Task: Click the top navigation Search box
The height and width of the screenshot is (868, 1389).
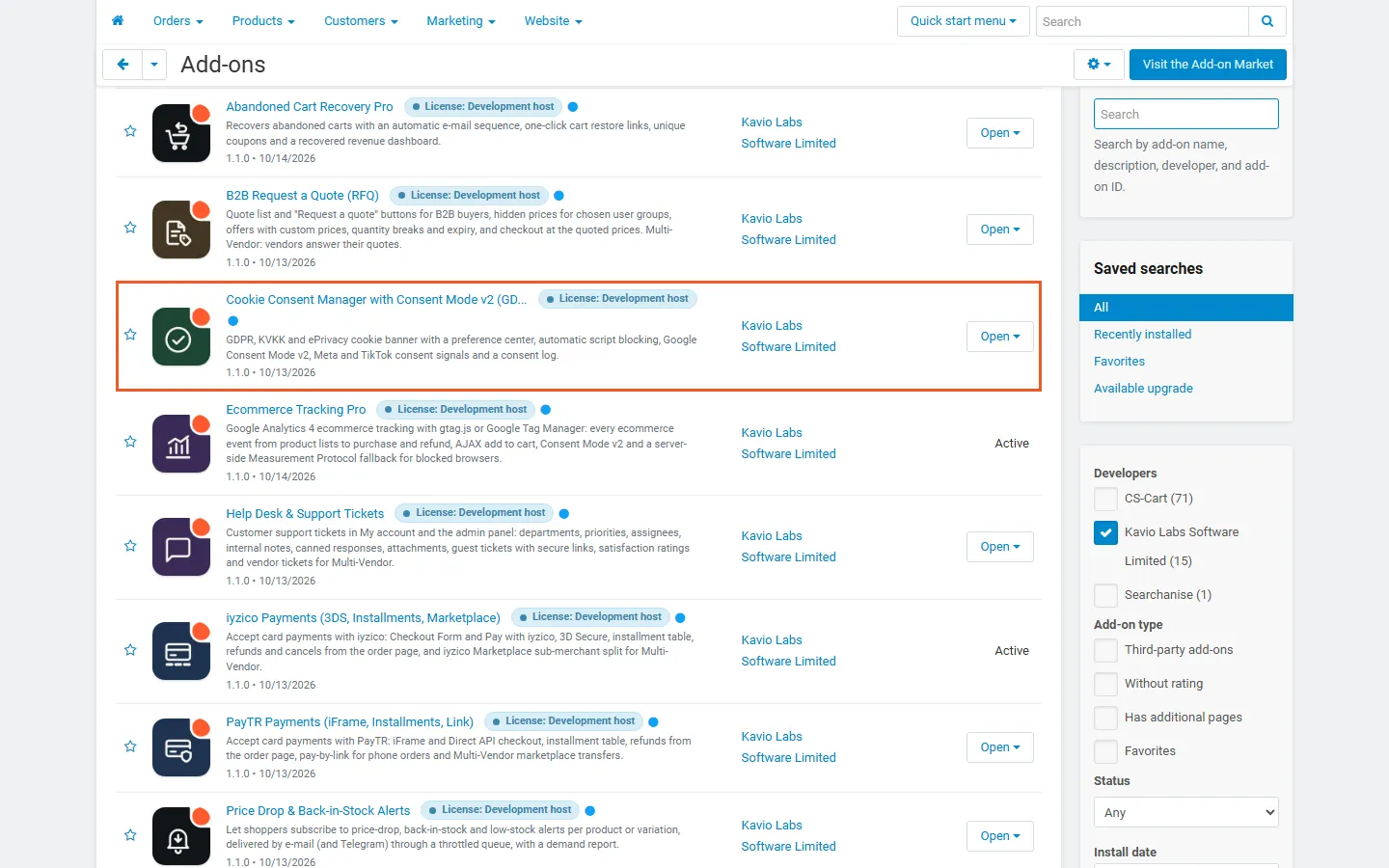Action: pyautogui.click(x=1142, y=21)
